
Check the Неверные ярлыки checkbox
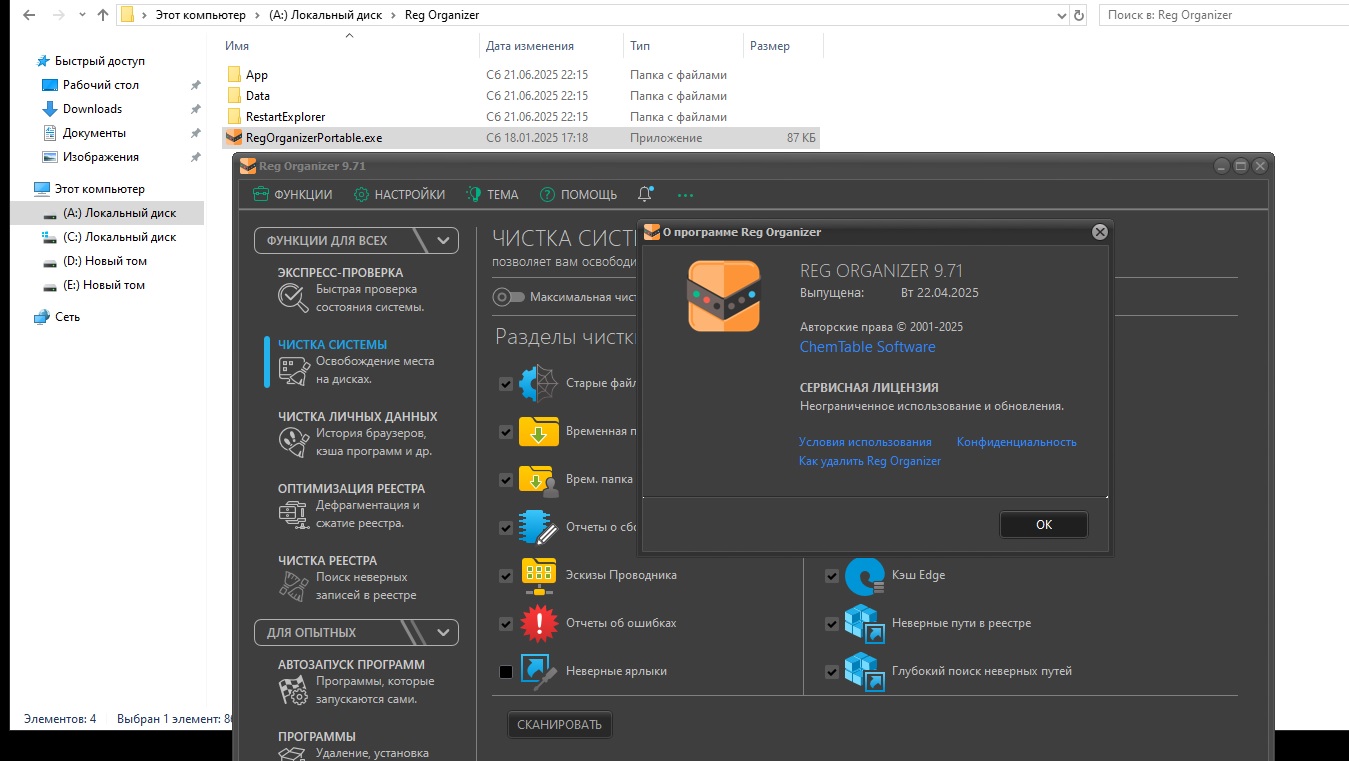point(506,672)
